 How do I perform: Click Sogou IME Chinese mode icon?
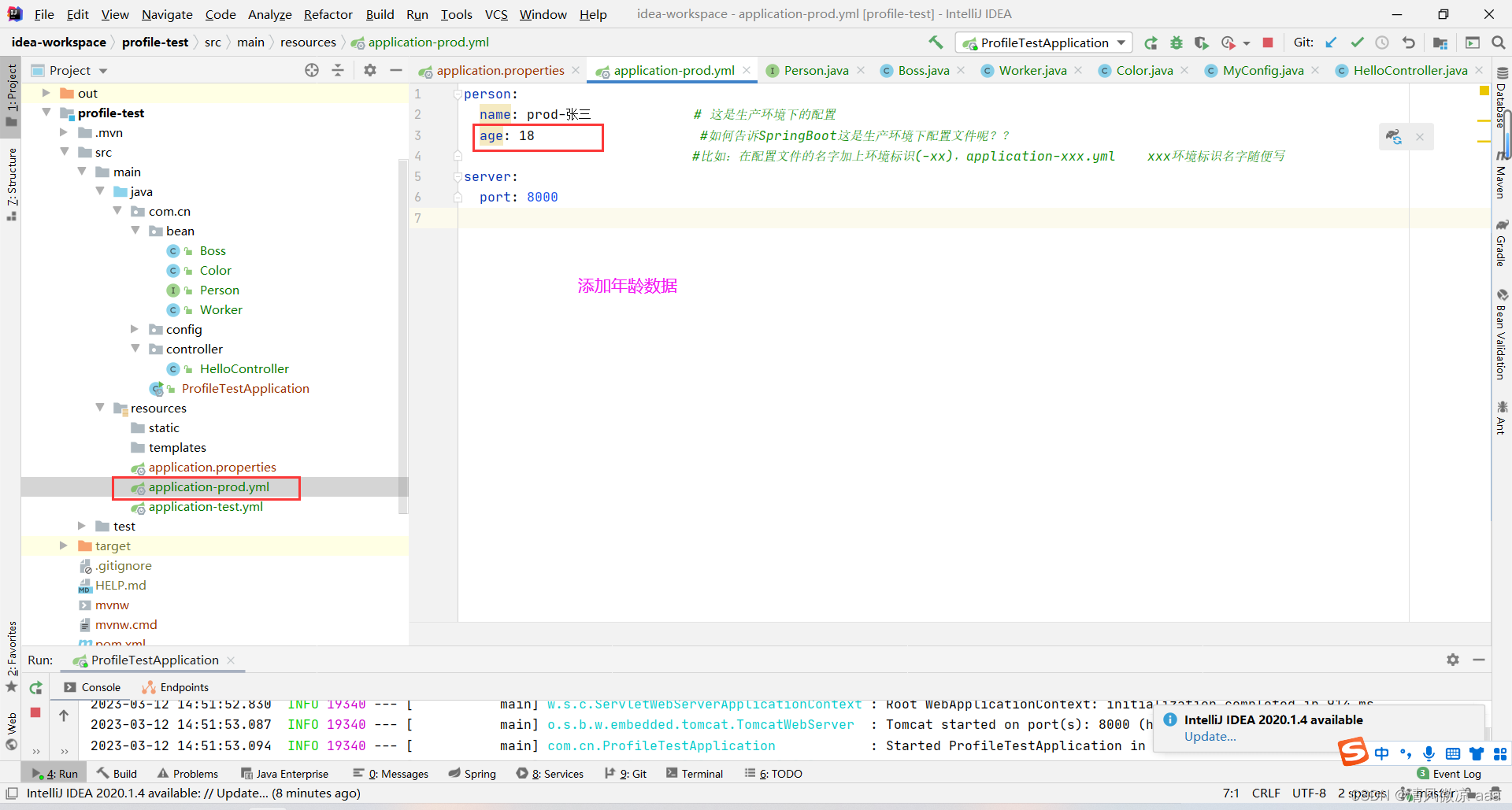coord(1382,753)
